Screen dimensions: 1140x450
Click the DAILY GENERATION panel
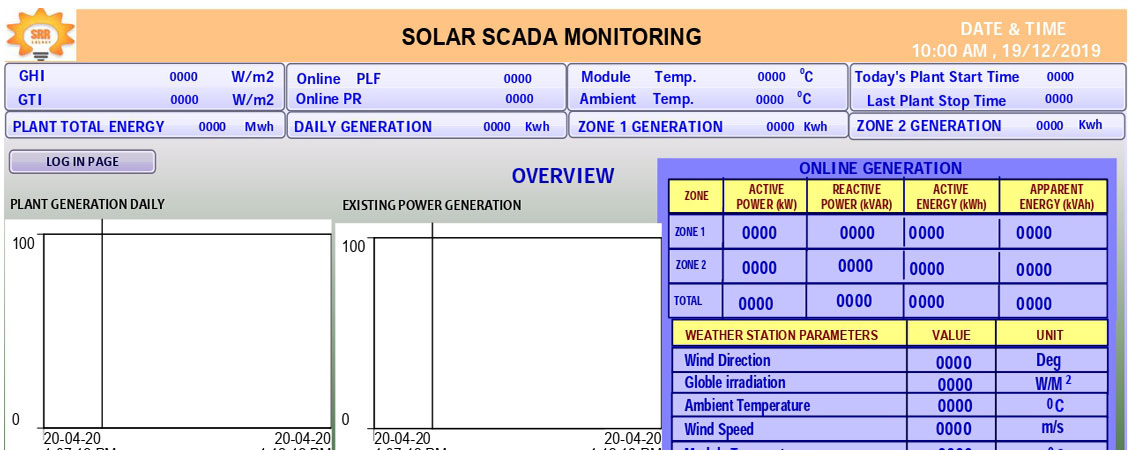(424, 127)
